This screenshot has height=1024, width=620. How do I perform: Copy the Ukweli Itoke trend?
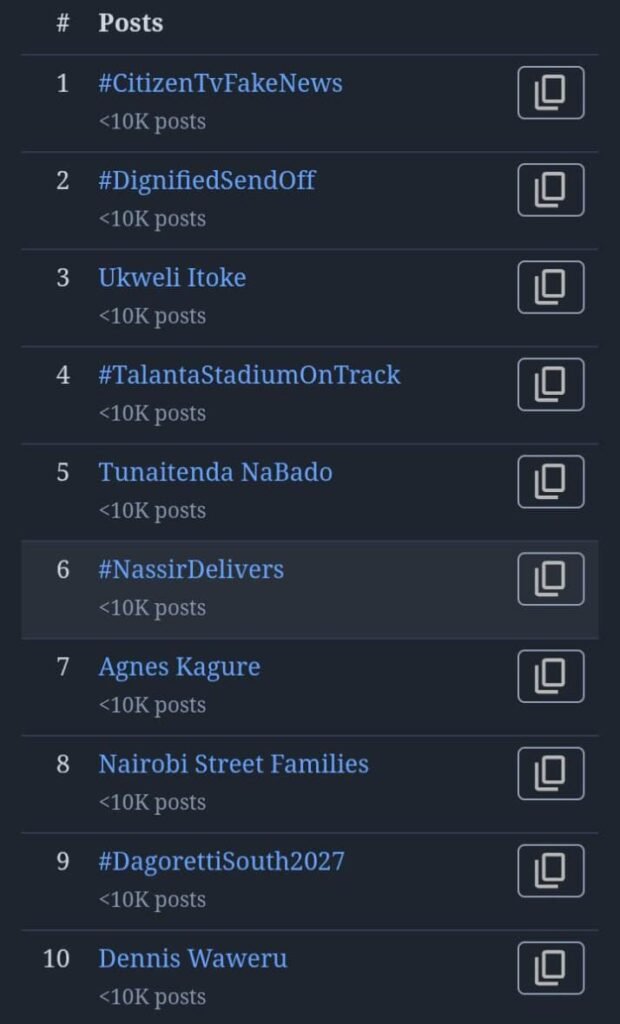coord(550,287)
